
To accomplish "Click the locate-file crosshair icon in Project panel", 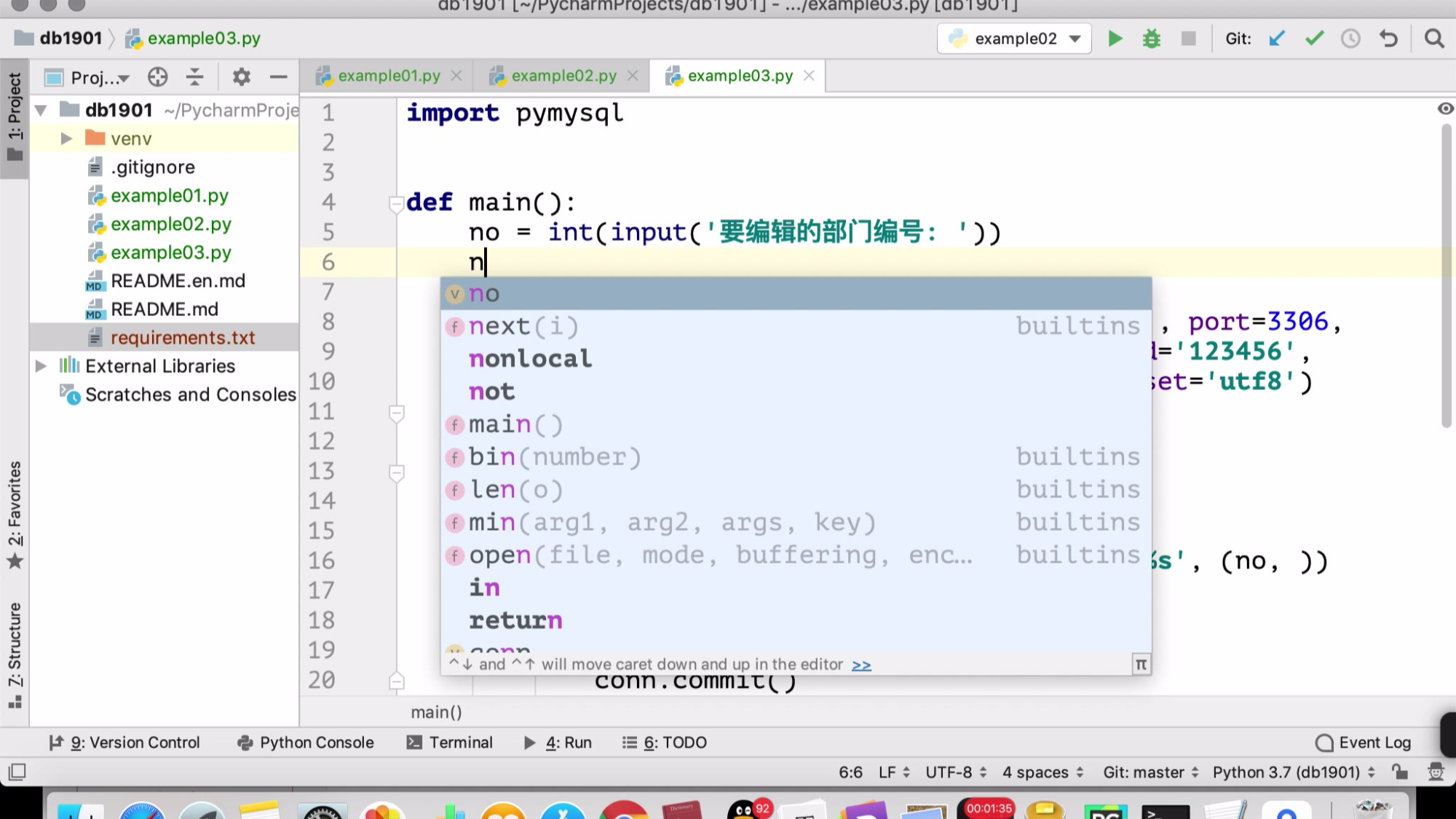I will pos(157,77).
